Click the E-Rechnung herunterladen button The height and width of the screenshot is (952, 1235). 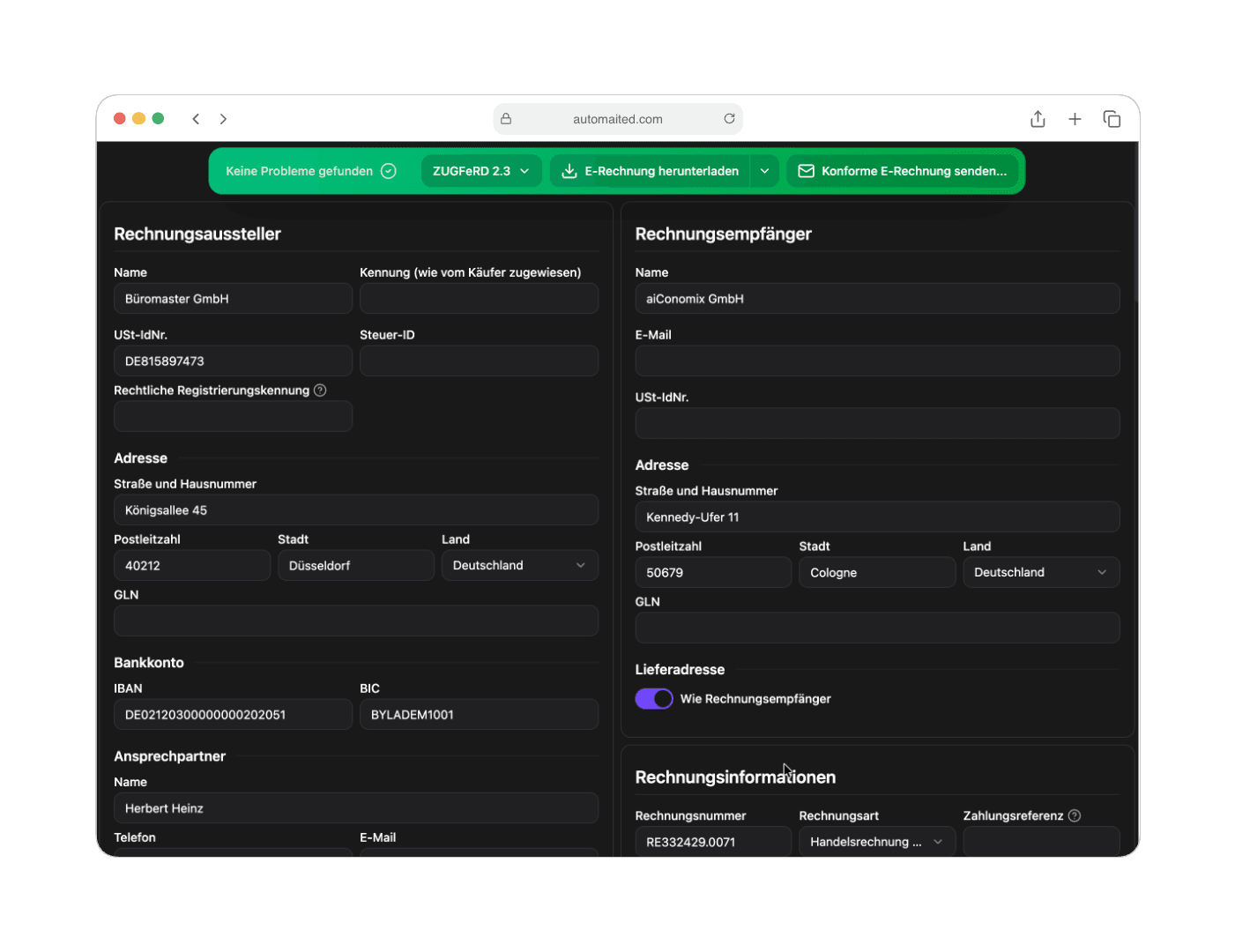651,171
